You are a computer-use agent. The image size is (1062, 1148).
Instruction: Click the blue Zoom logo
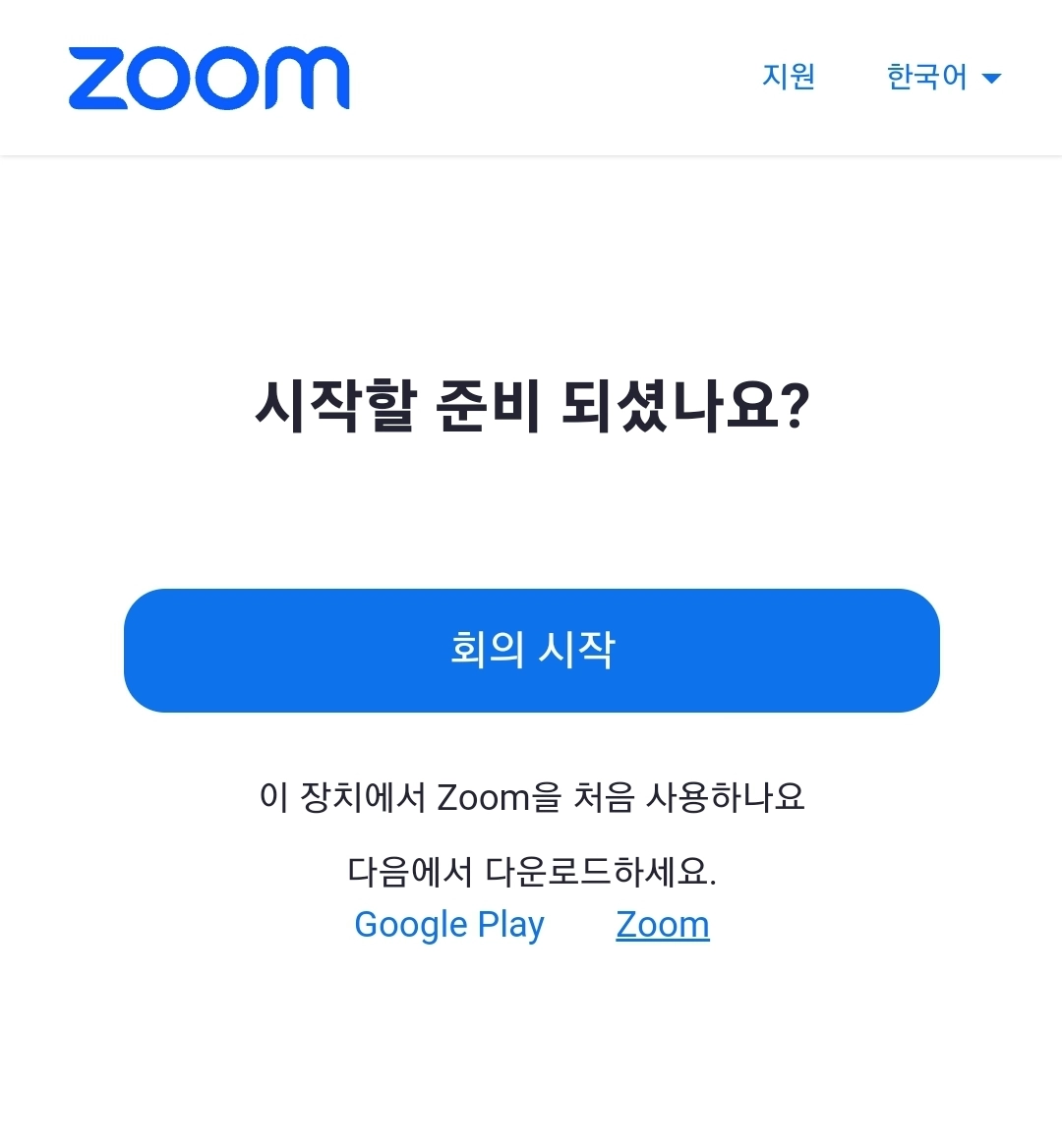(x=208, y=79)
